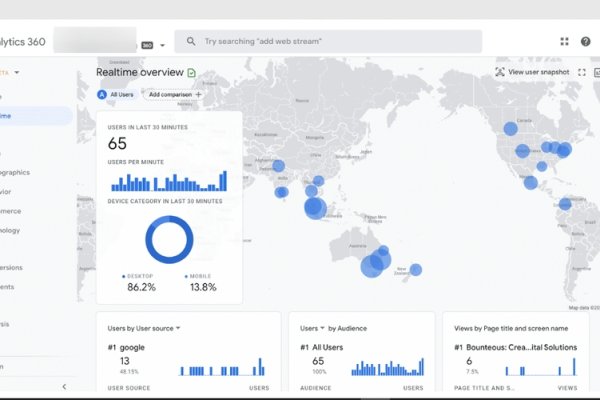This screenshot has width=600, height=400.
Task: Expand the Users by User source dropdown
Action: pyautogui.click(x=177, y=328)
